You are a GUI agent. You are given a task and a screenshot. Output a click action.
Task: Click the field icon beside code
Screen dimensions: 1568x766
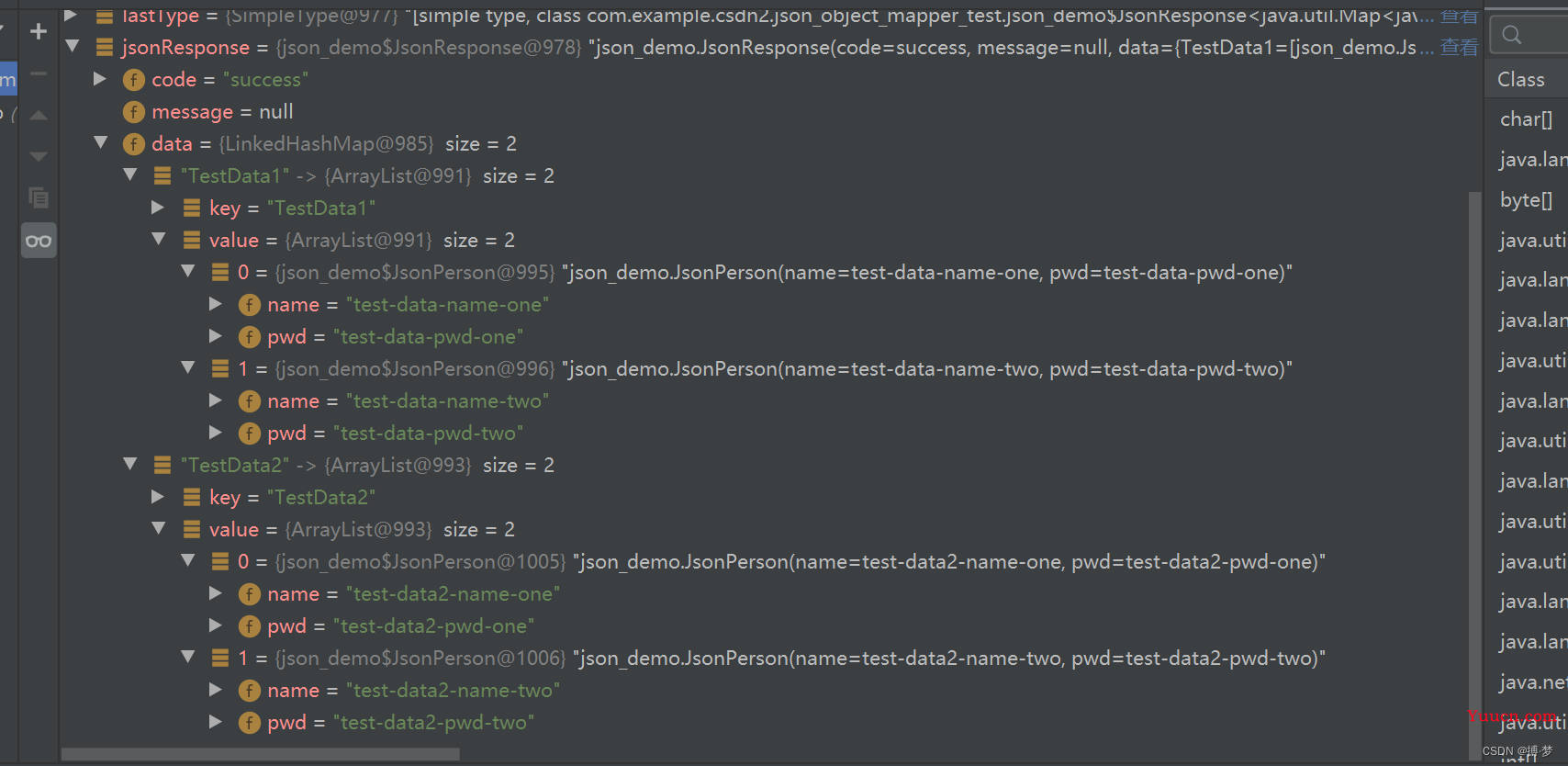[x=134, y=80]
